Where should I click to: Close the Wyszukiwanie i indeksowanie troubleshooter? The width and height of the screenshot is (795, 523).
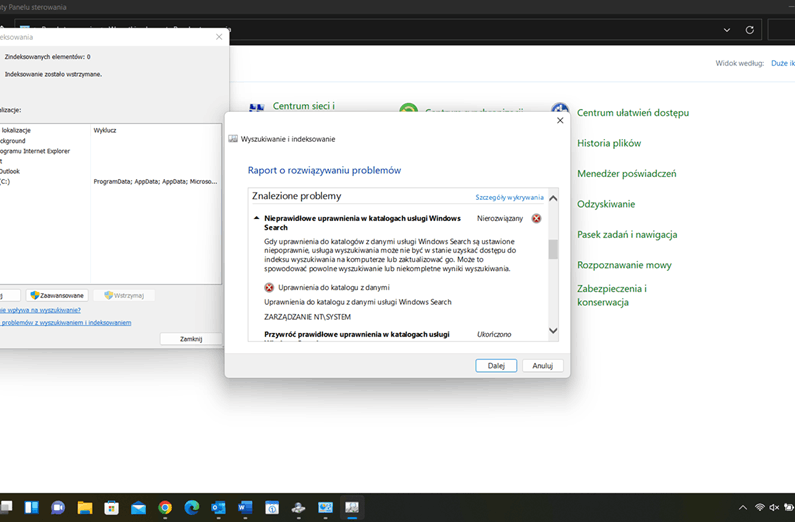(560, 121)
